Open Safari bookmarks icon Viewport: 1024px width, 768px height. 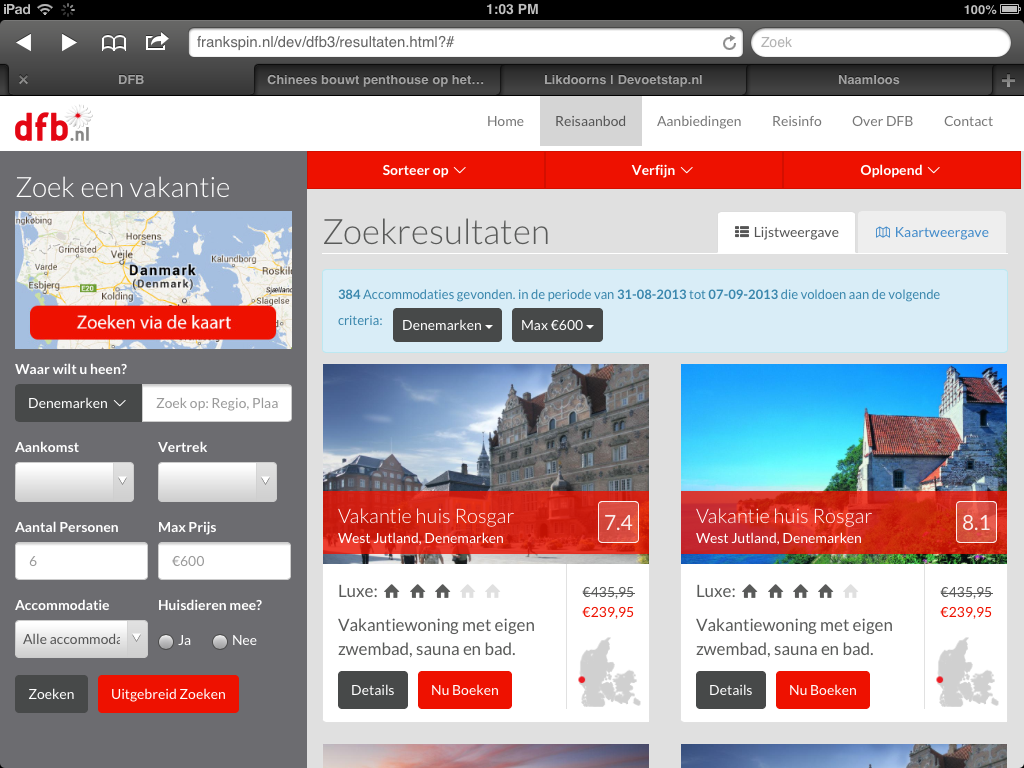click(113, 42)
